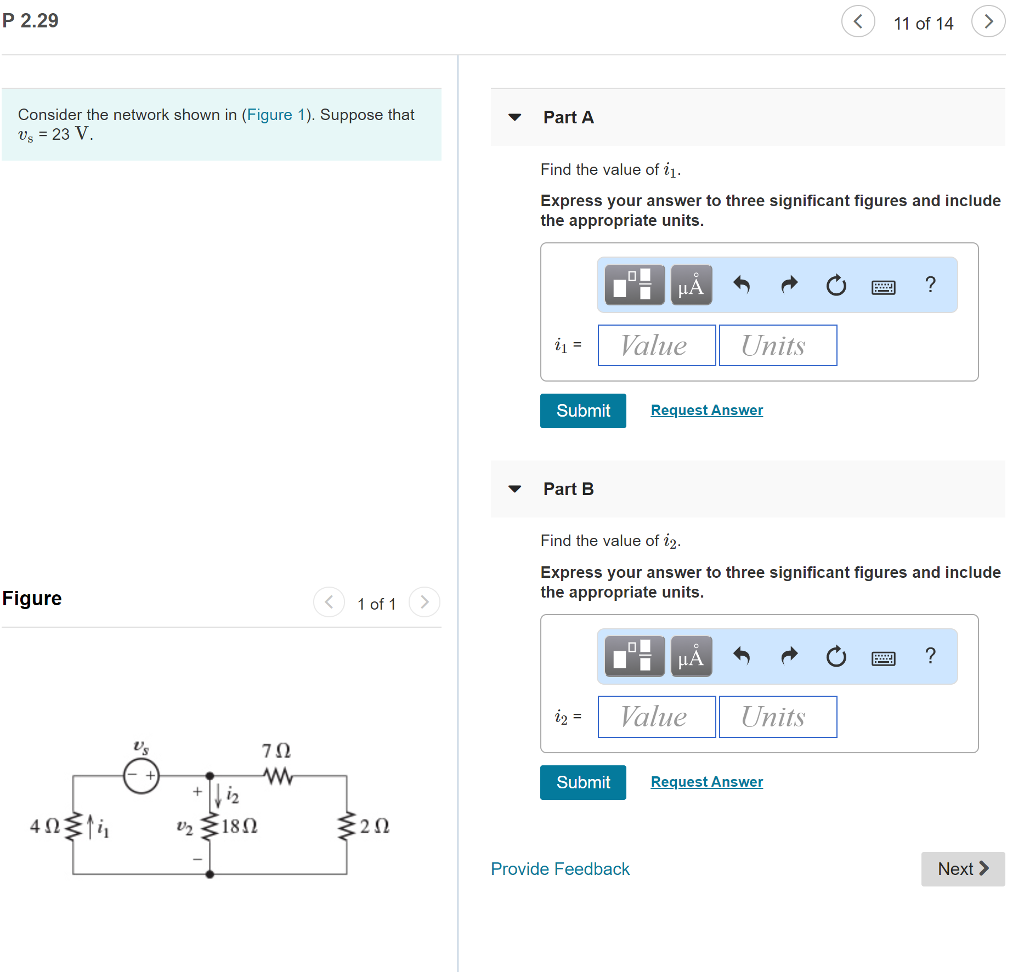Redo the entry in Part A answer box

click(x=788, y=284)
